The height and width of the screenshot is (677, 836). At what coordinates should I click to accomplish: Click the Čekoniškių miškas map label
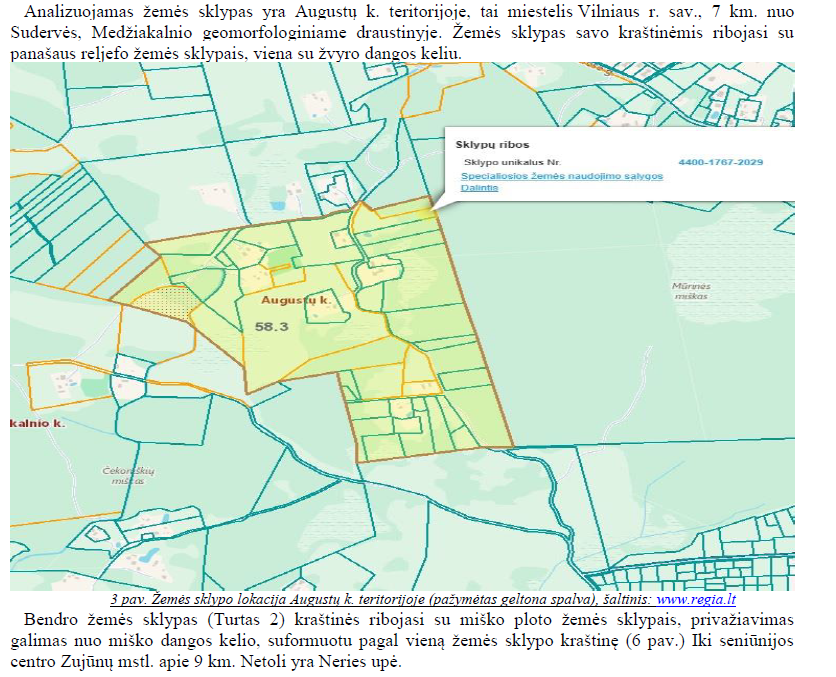pyautogui.click(x=128, y=476)
